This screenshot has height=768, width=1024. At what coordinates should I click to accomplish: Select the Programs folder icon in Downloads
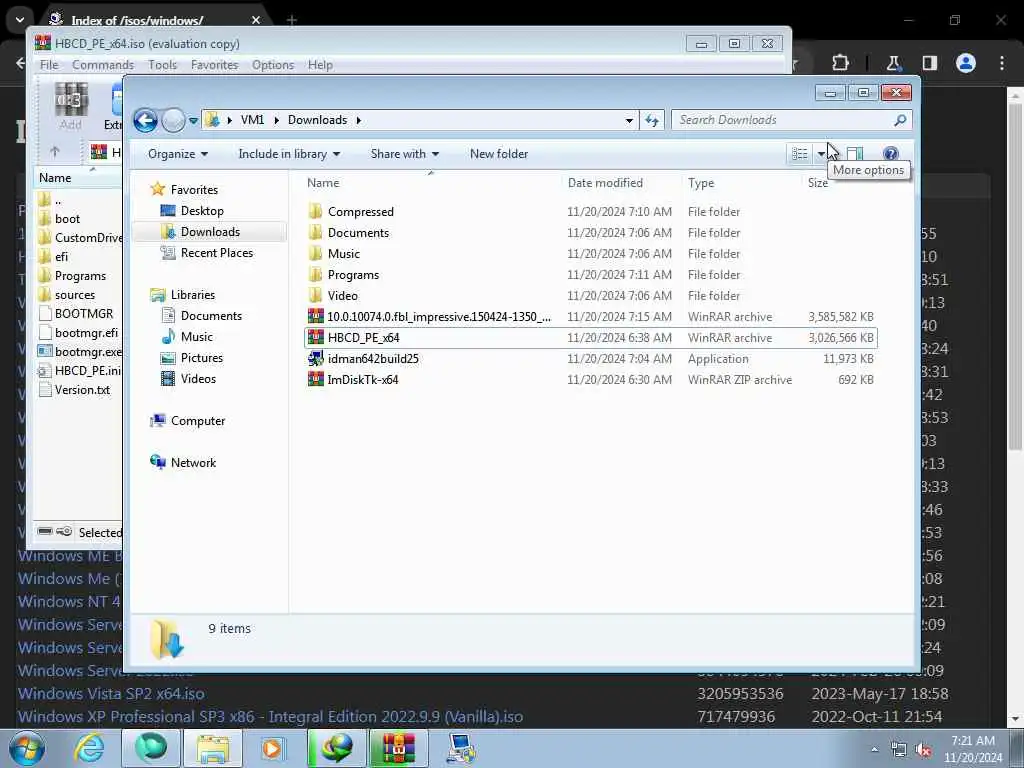click(x=315, y=275)
